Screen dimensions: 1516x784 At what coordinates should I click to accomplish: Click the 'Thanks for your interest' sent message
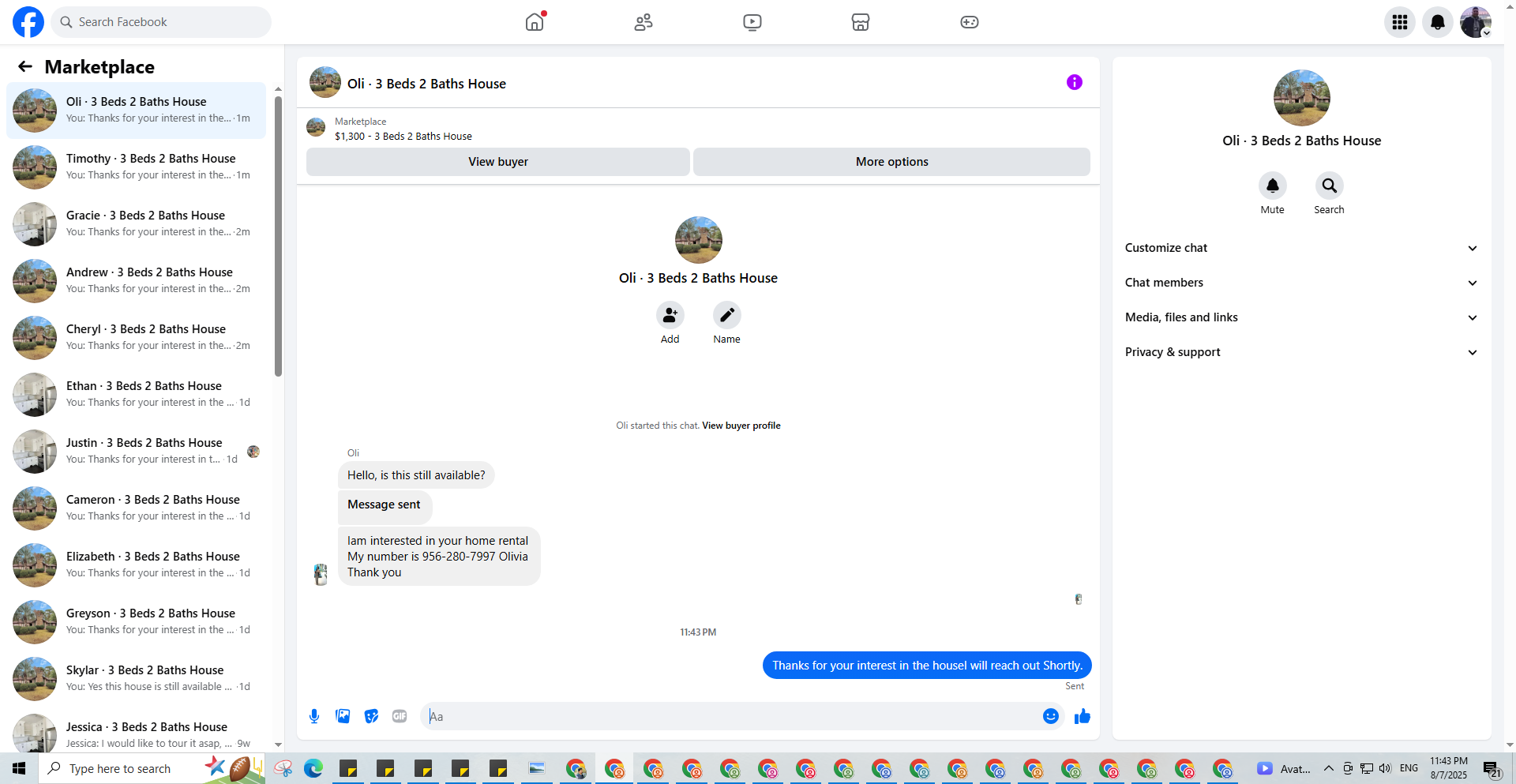tap(927, 666)
